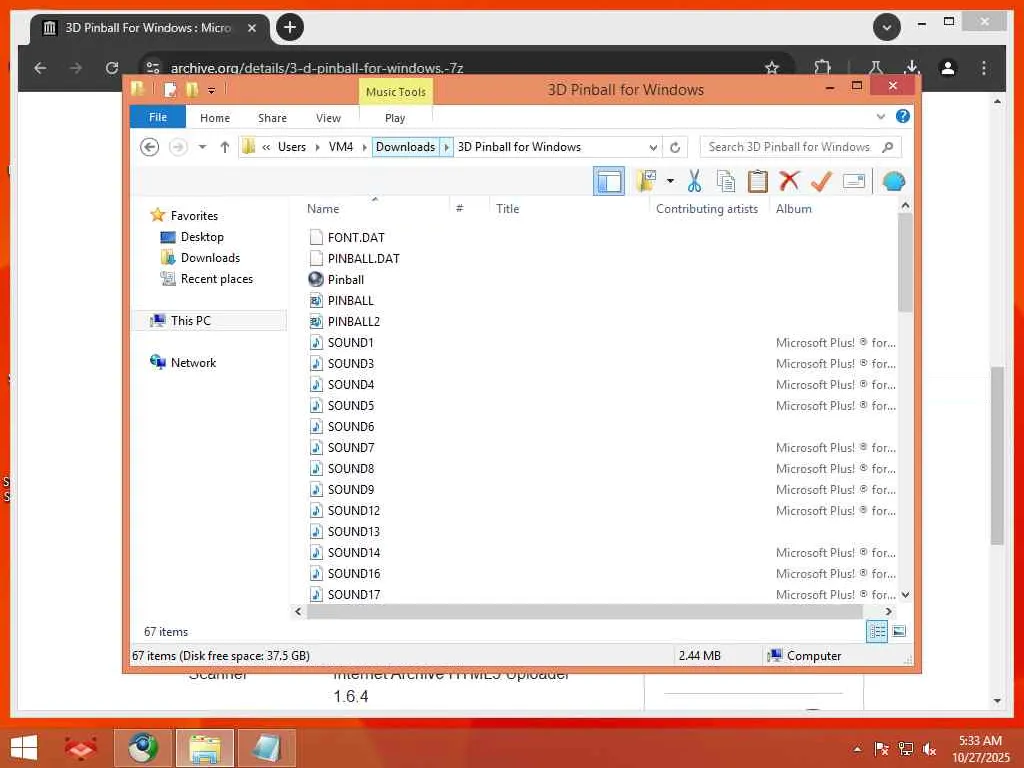Open the Play ribbon tab

pyautogui.click(x=395, y=118)
